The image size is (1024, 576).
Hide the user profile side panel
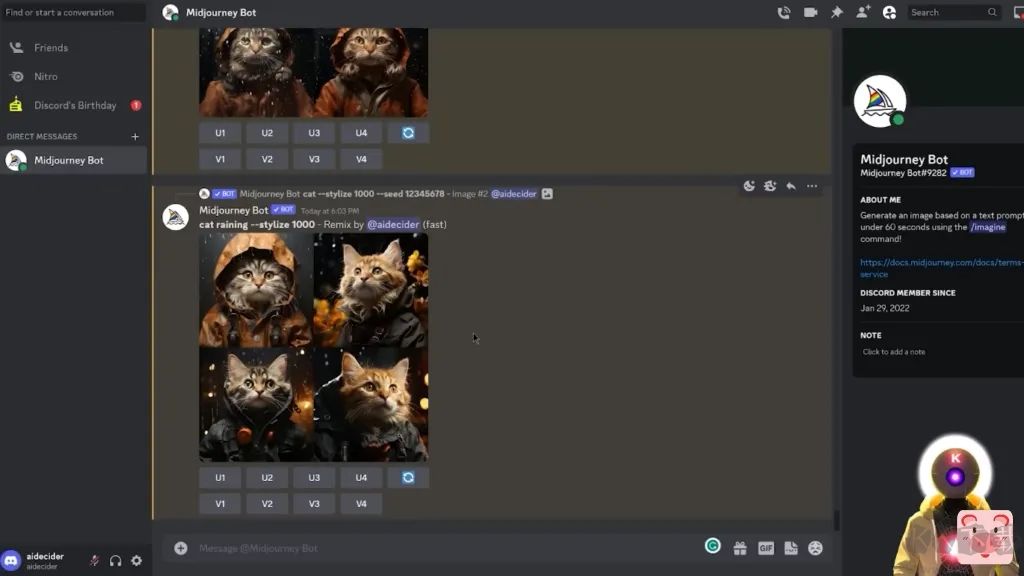889,12
